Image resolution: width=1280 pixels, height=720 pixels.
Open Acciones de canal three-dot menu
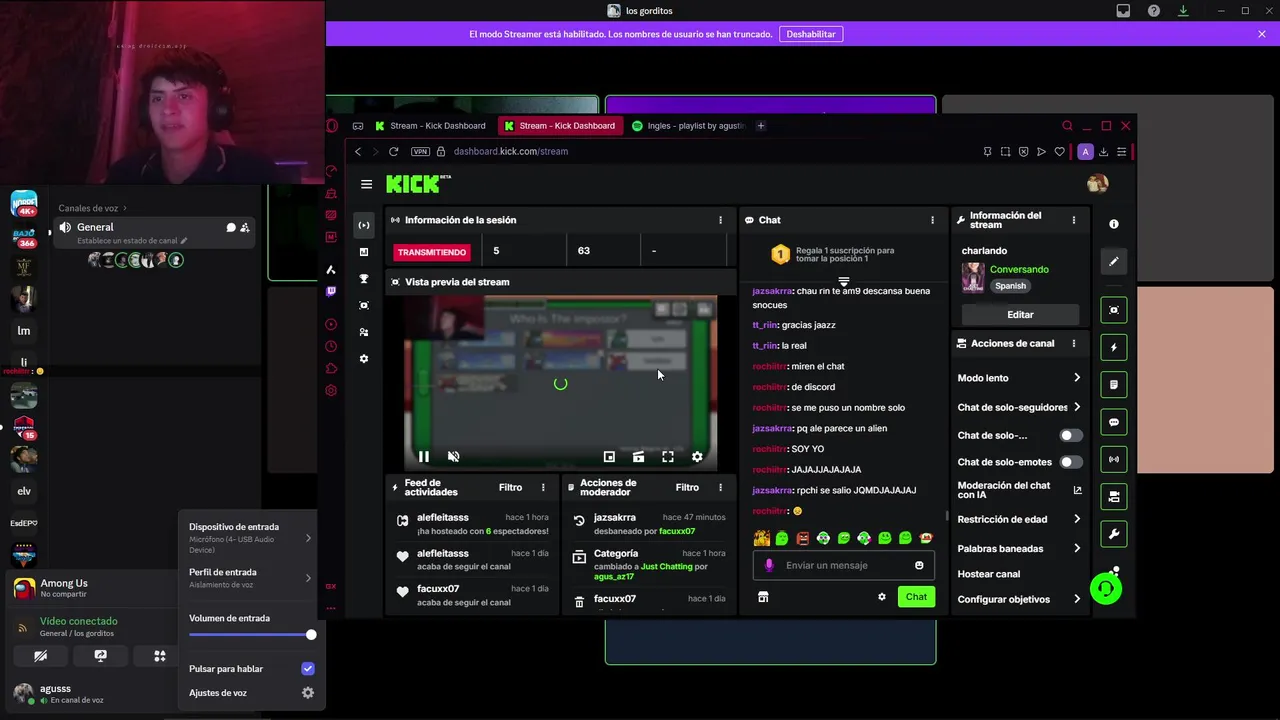[x=1074, y=343]
